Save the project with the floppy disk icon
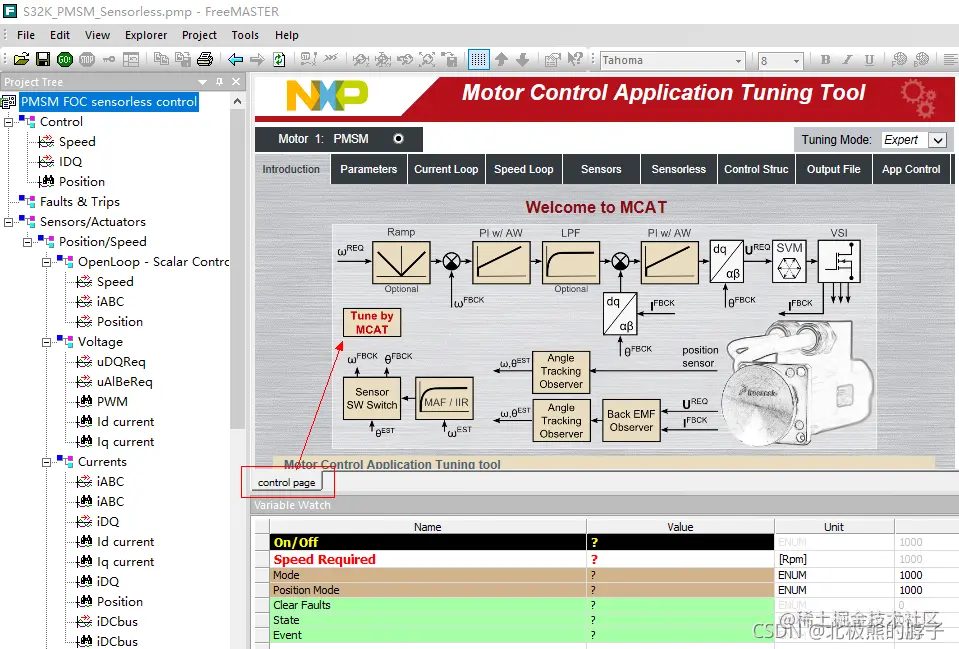 (43, 59)
